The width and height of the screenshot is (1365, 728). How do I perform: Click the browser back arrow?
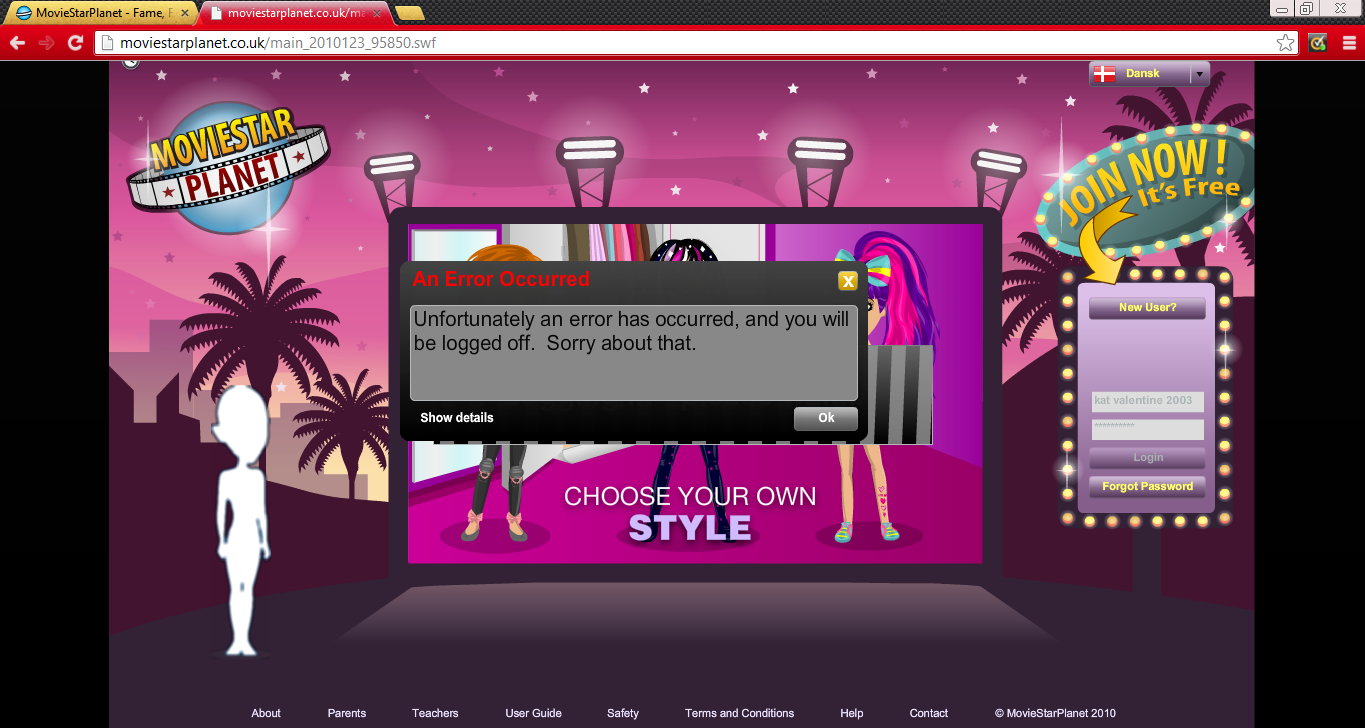18,43
